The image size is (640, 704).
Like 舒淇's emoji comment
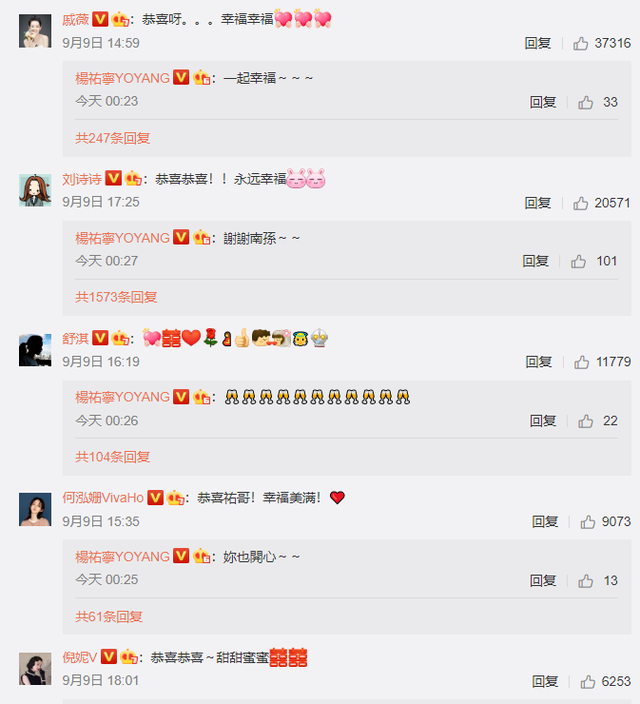click(x=582, y=362)
